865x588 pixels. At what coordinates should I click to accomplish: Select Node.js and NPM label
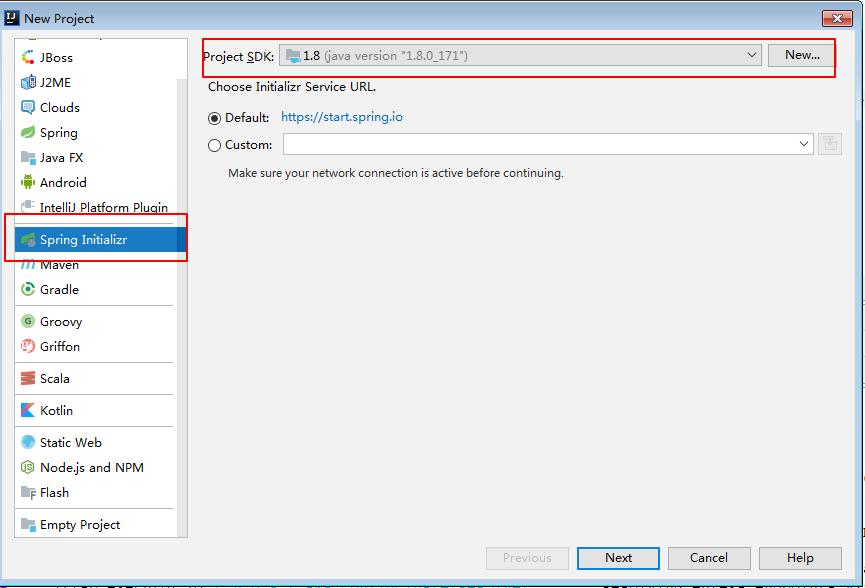click(x=92, y=467)
